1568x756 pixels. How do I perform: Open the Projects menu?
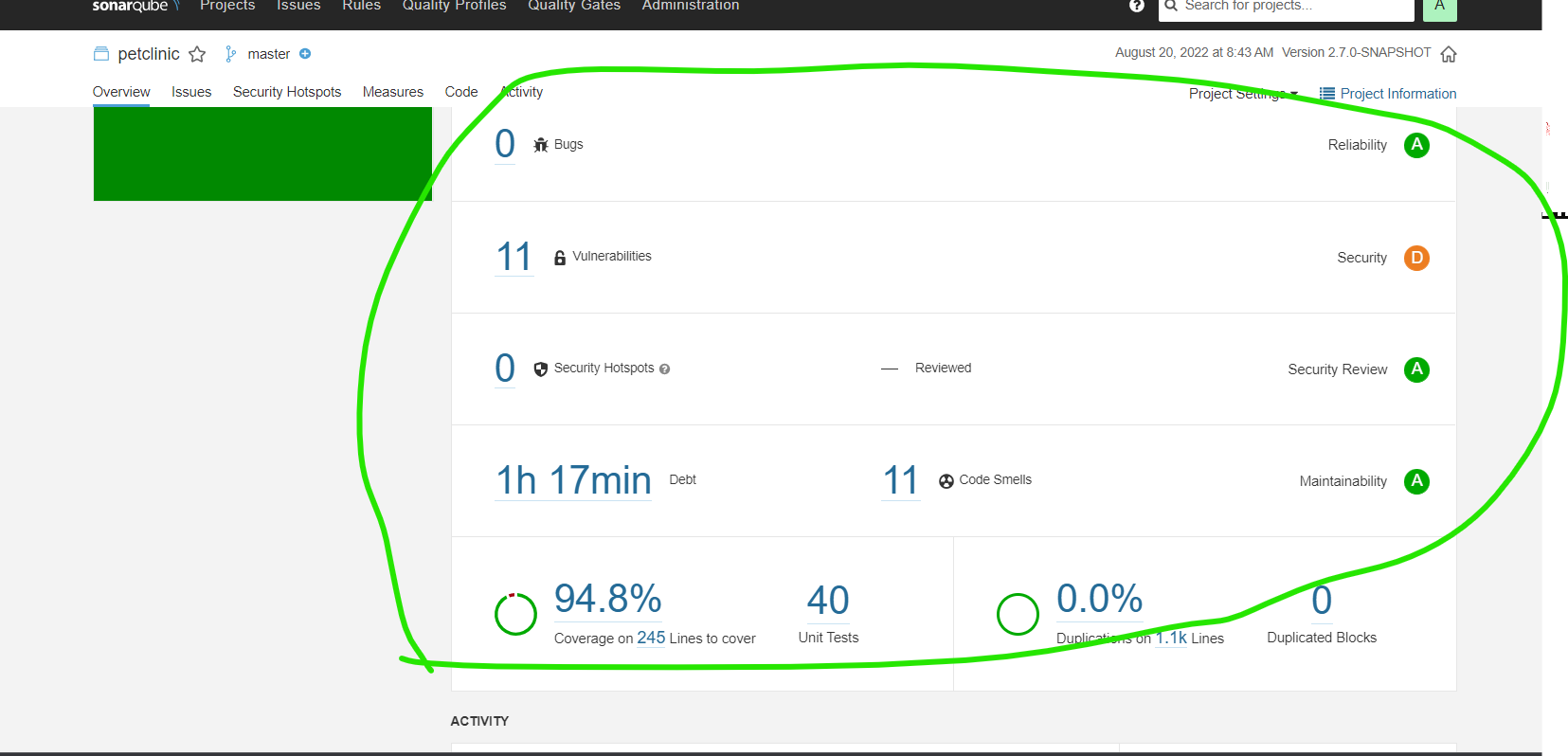227,6
